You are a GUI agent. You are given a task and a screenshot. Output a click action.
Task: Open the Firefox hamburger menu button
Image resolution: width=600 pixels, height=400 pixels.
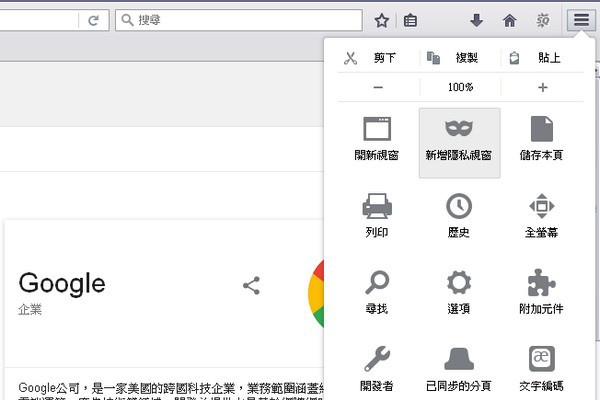pyautogui.click(x=581, y=20)
